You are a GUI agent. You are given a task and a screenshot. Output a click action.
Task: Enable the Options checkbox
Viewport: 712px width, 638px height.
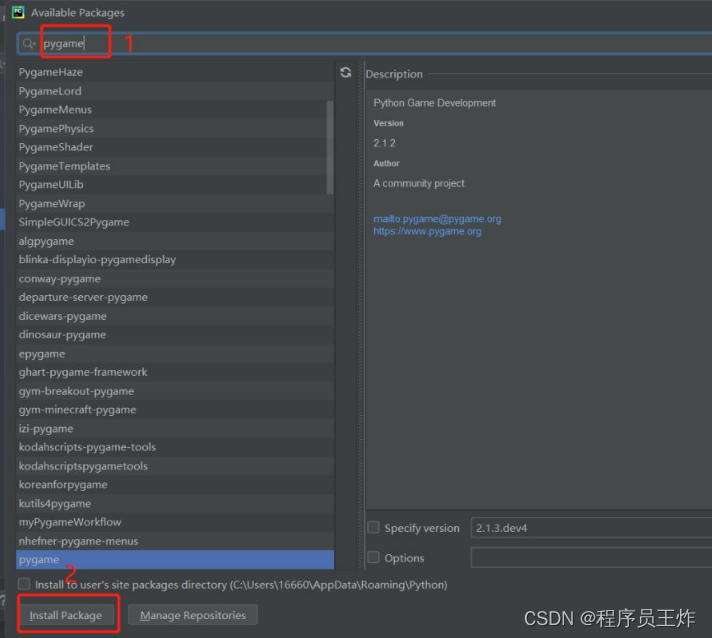[373, 557]
